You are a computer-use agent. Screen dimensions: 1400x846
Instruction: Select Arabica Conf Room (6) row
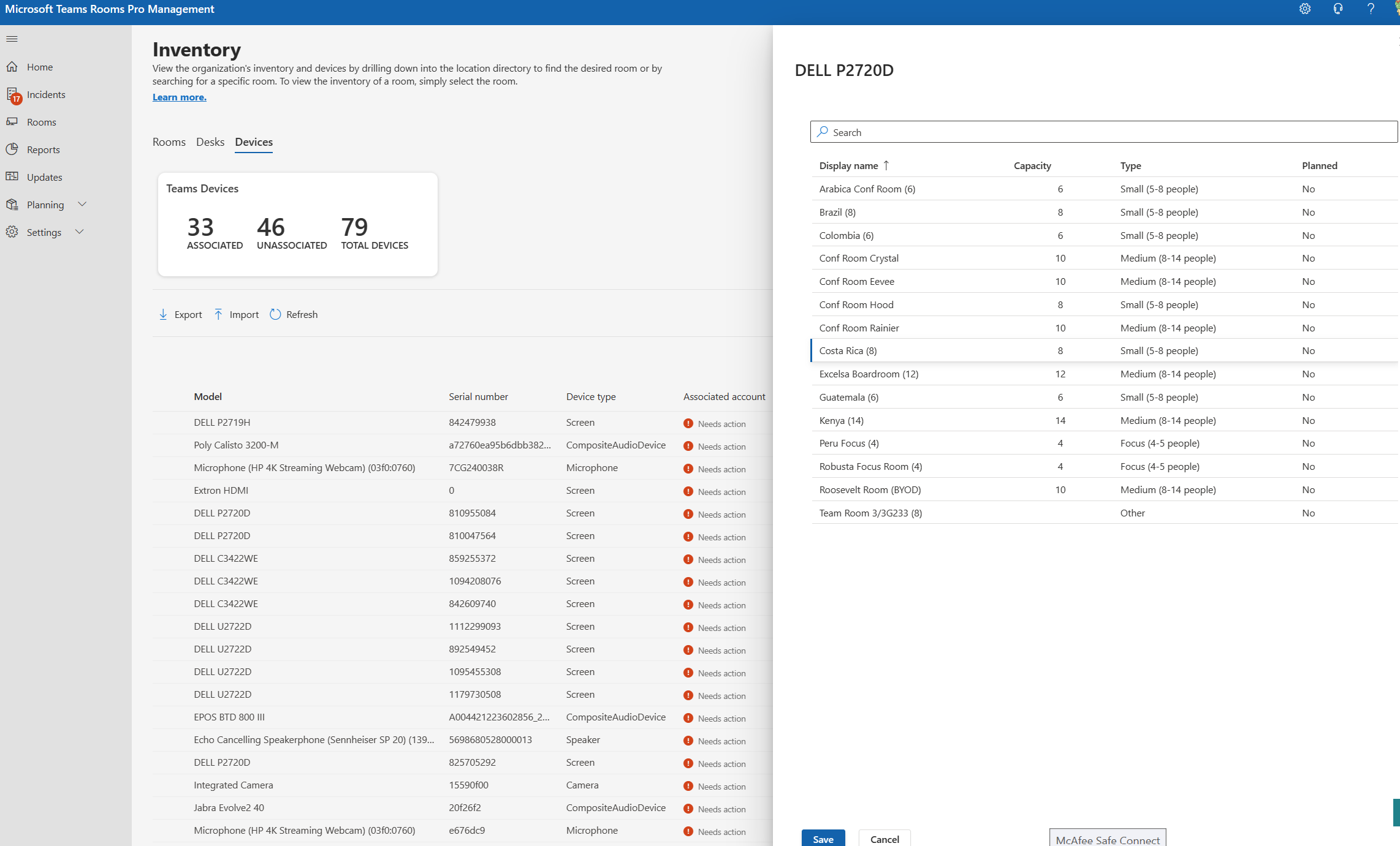click(x=1105, y=189)
